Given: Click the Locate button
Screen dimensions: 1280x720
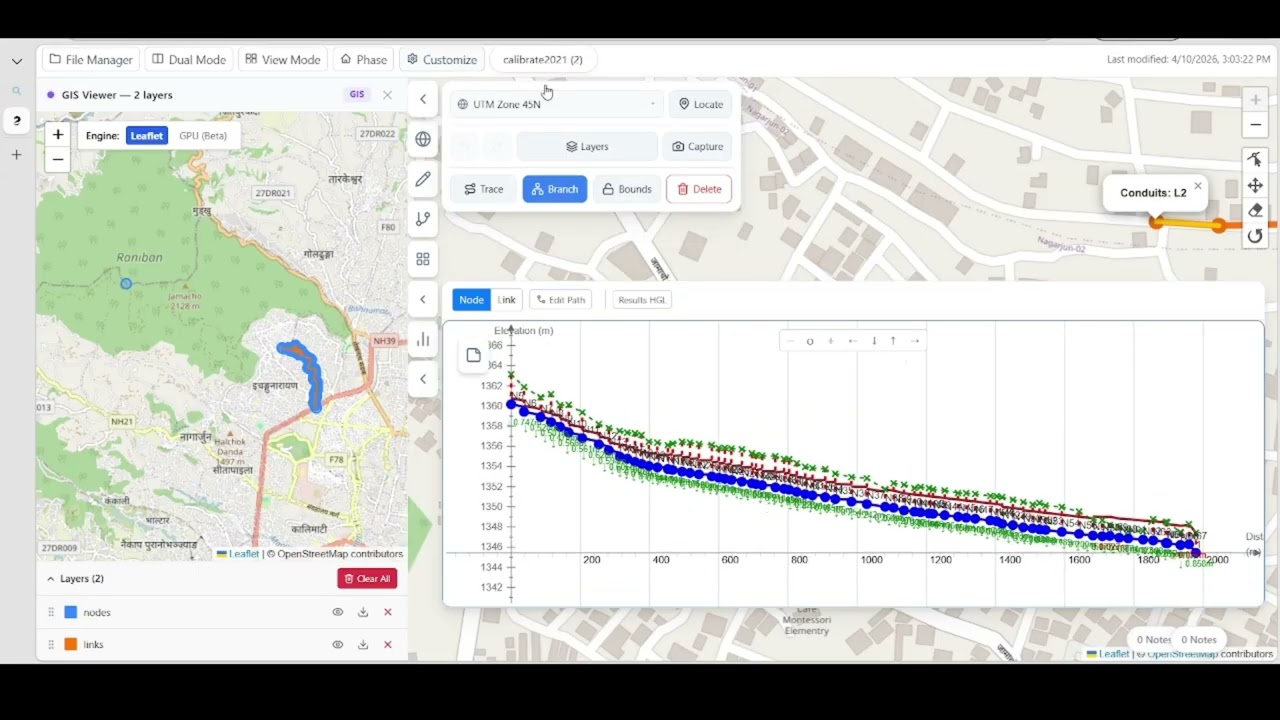Looking at the screenshot, I should point(700,104).
